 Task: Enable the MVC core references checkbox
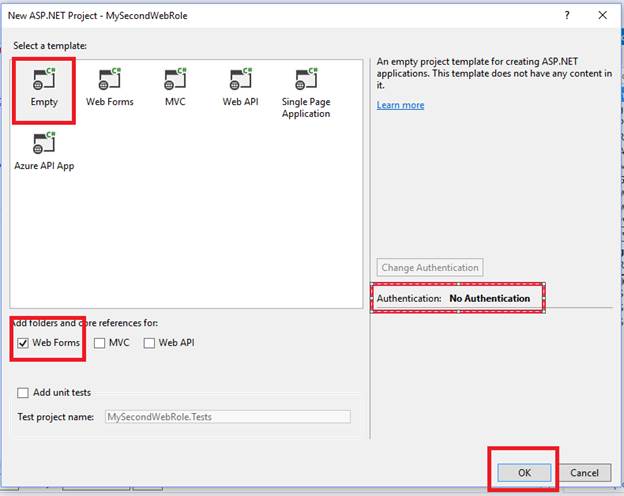[99, 343]
